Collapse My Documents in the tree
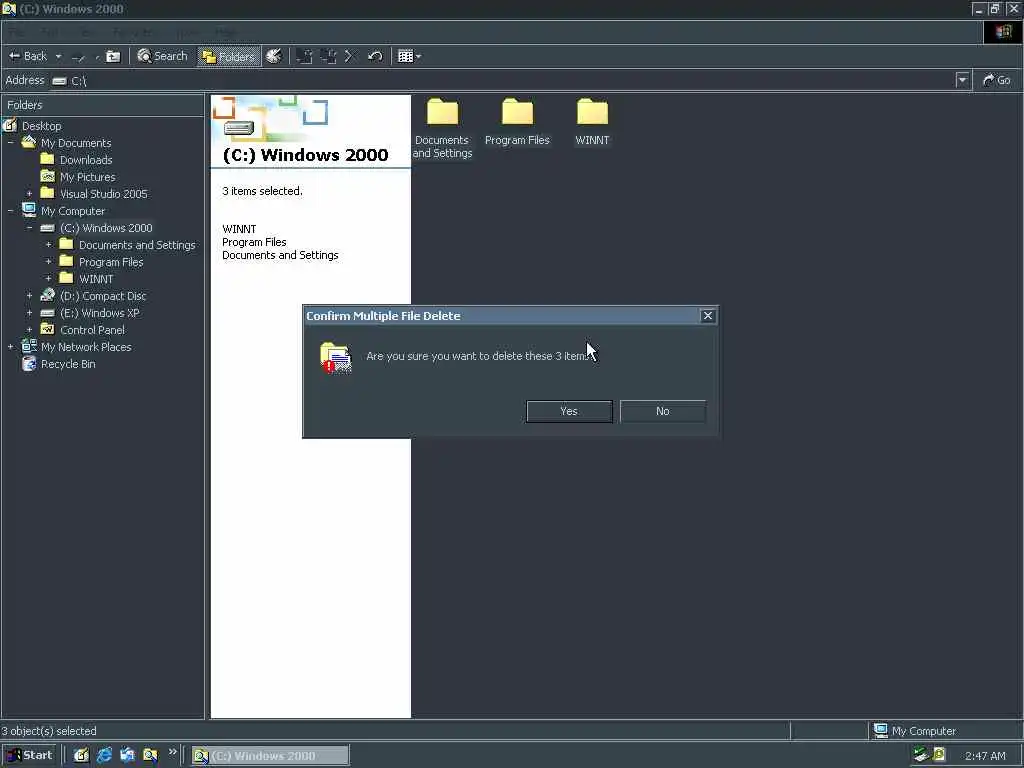This screenshot has height=768, width=1024. click(x=10, y=142)
